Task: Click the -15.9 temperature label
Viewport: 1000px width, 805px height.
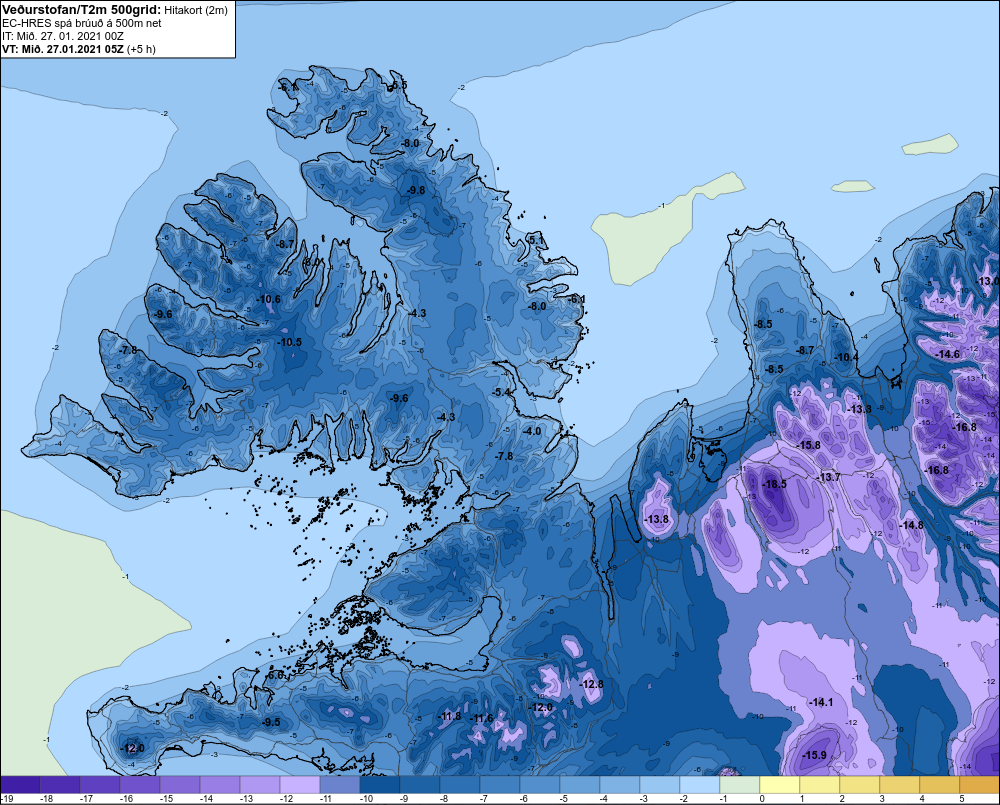Action: tap(814, 755)
